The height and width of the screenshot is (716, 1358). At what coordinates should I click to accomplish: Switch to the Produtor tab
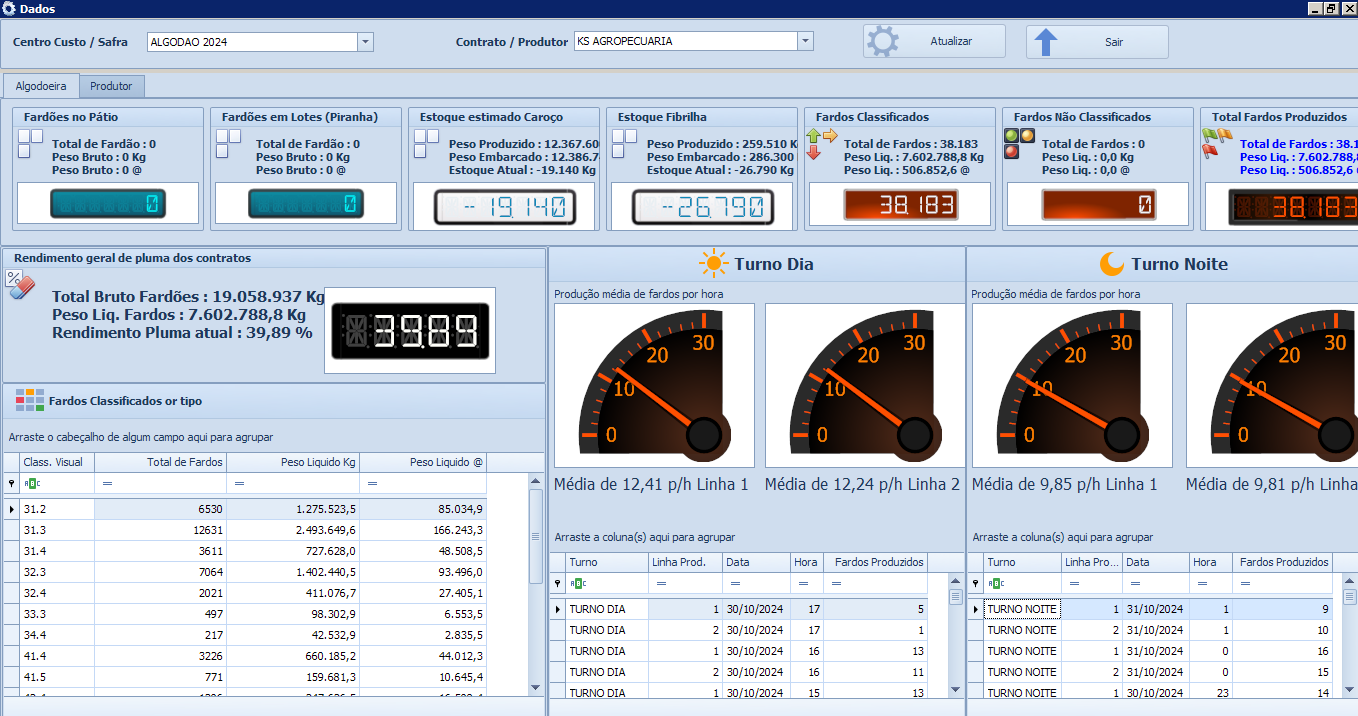112,86
